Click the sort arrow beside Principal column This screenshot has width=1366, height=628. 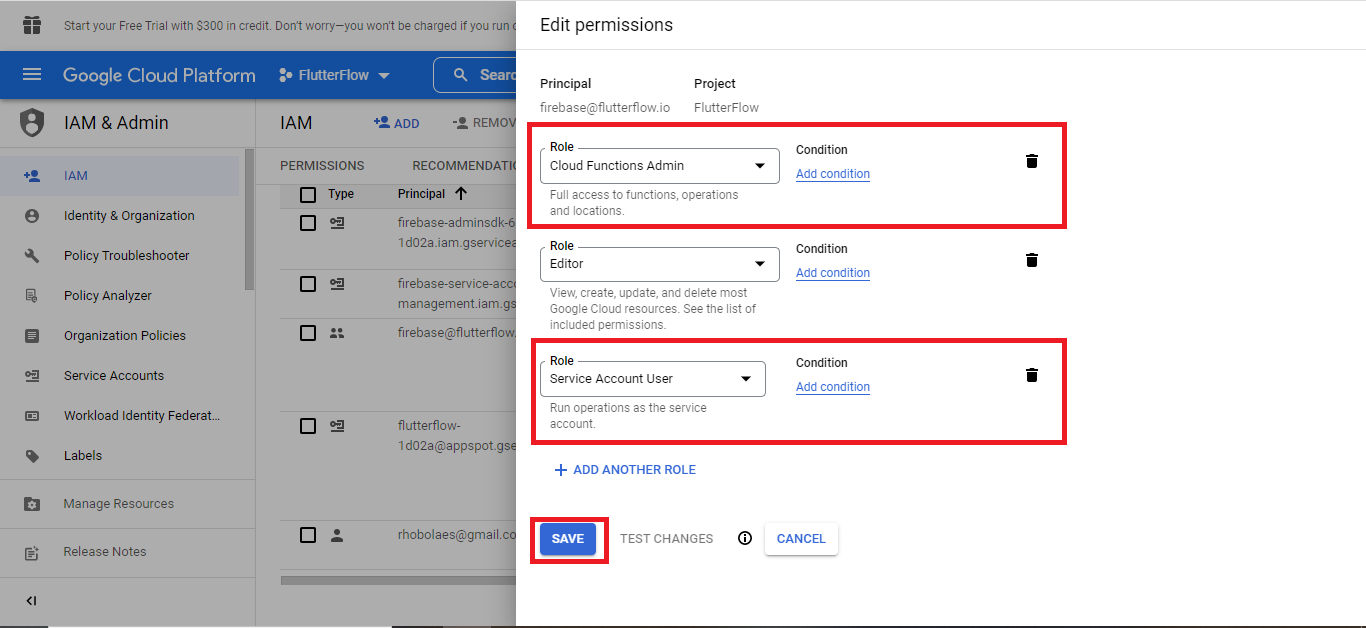461,194
